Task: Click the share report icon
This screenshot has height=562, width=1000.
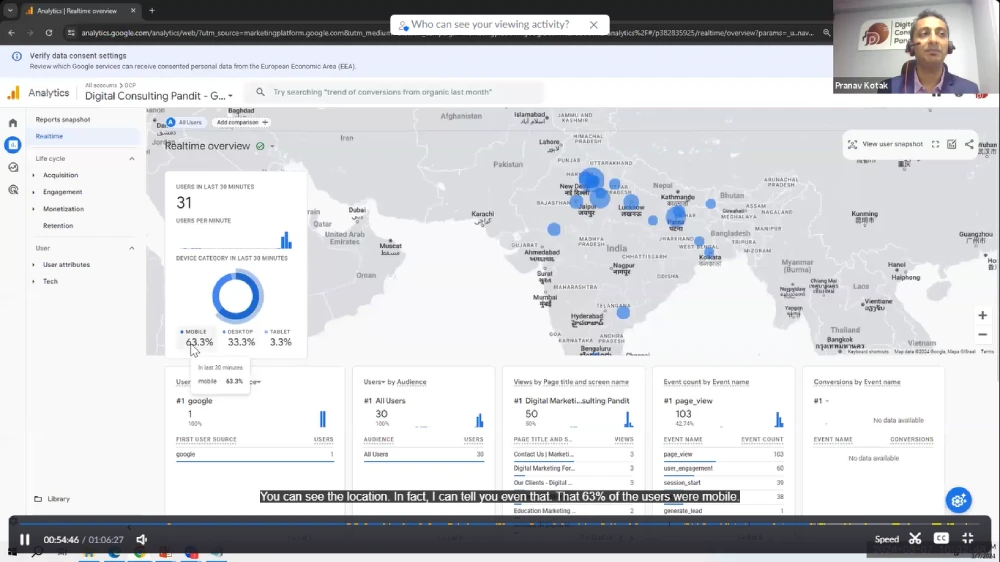Action: (x=969, y=144)
